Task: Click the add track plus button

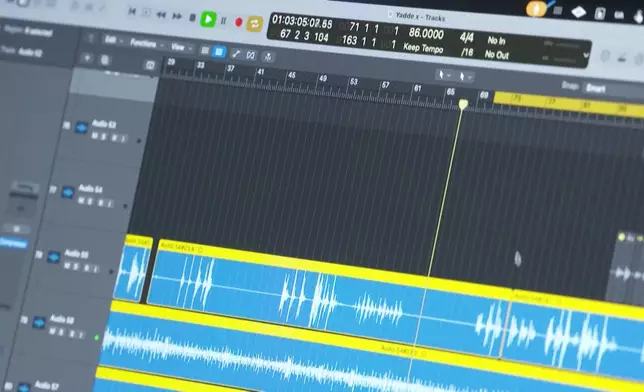Action: coord(87,58)
